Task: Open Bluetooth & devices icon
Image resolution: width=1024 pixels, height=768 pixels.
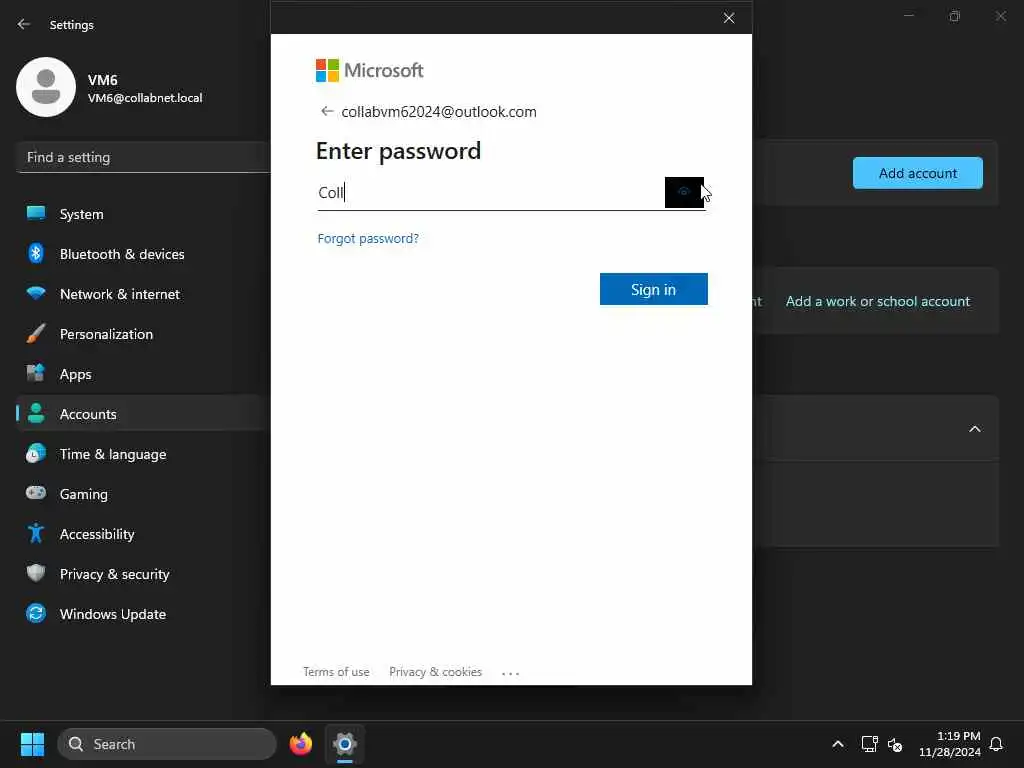Action: point(36,253)
